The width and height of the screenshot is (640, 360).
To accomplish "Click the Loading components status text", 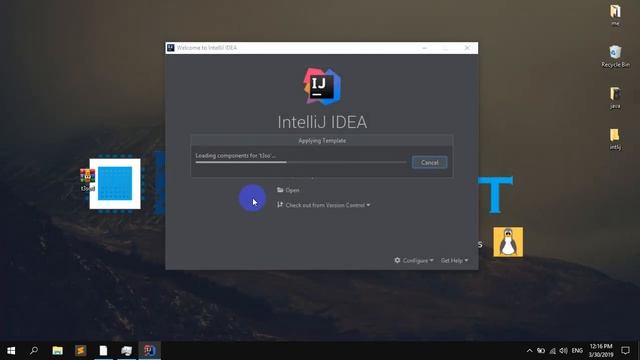I will pos(236,156).
